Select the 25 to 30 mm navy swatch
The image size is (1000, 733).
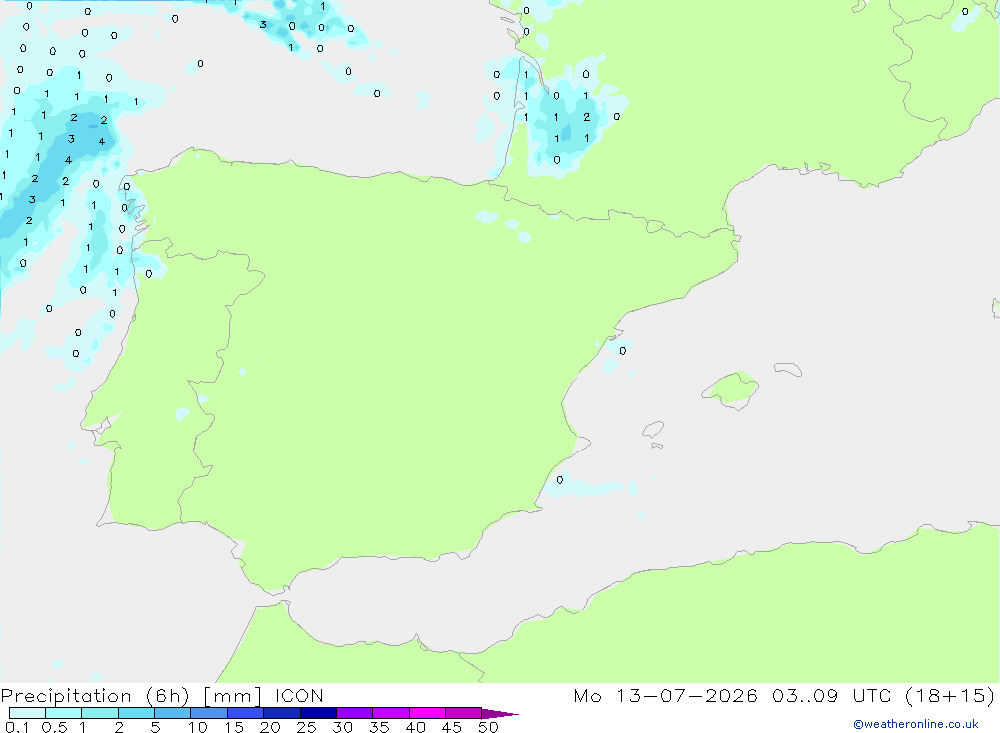[x=318, y=713]
